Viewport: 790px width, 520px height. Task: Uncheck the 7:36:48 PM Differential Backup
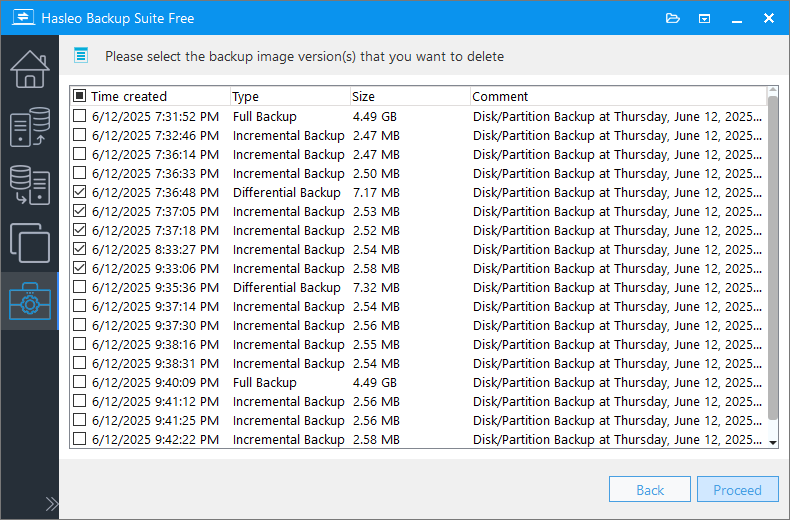pyautogui.click(x=80, y=192)
